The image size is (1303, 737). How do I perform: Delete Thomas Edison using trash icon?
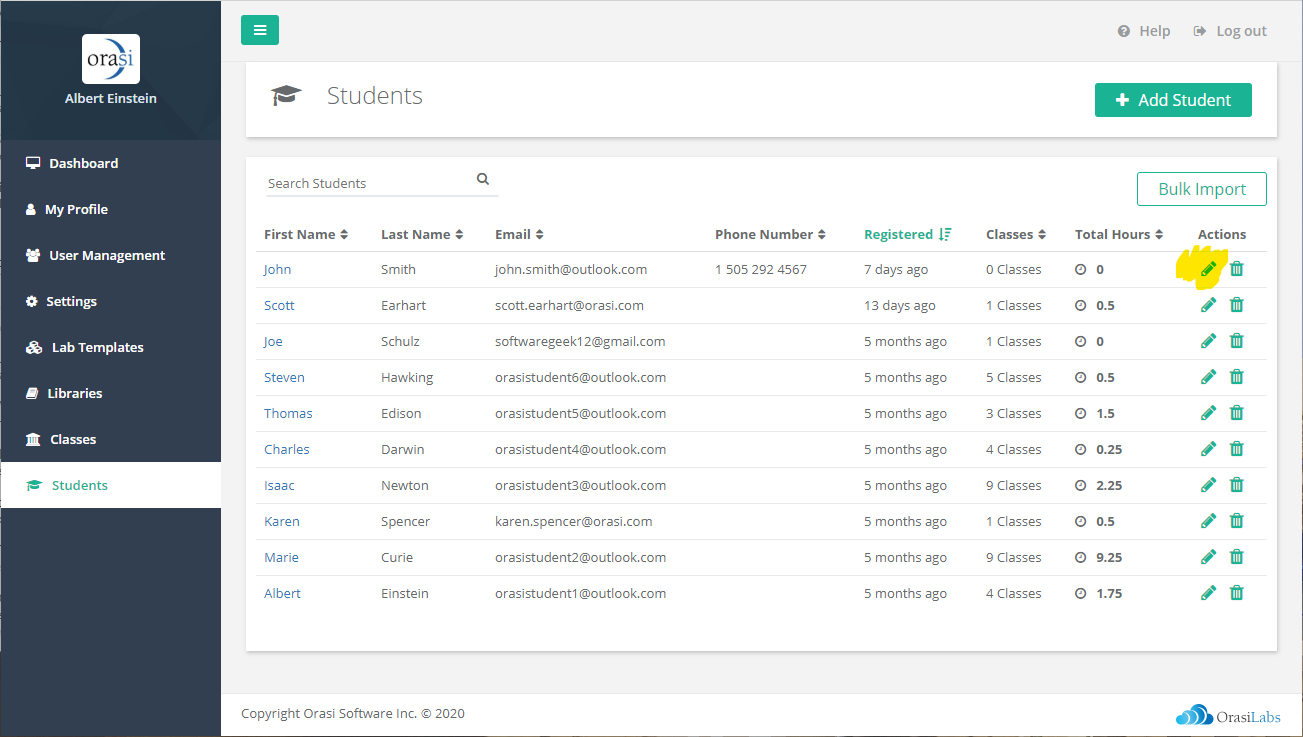pyautogui.click(x=1237, y=413)
